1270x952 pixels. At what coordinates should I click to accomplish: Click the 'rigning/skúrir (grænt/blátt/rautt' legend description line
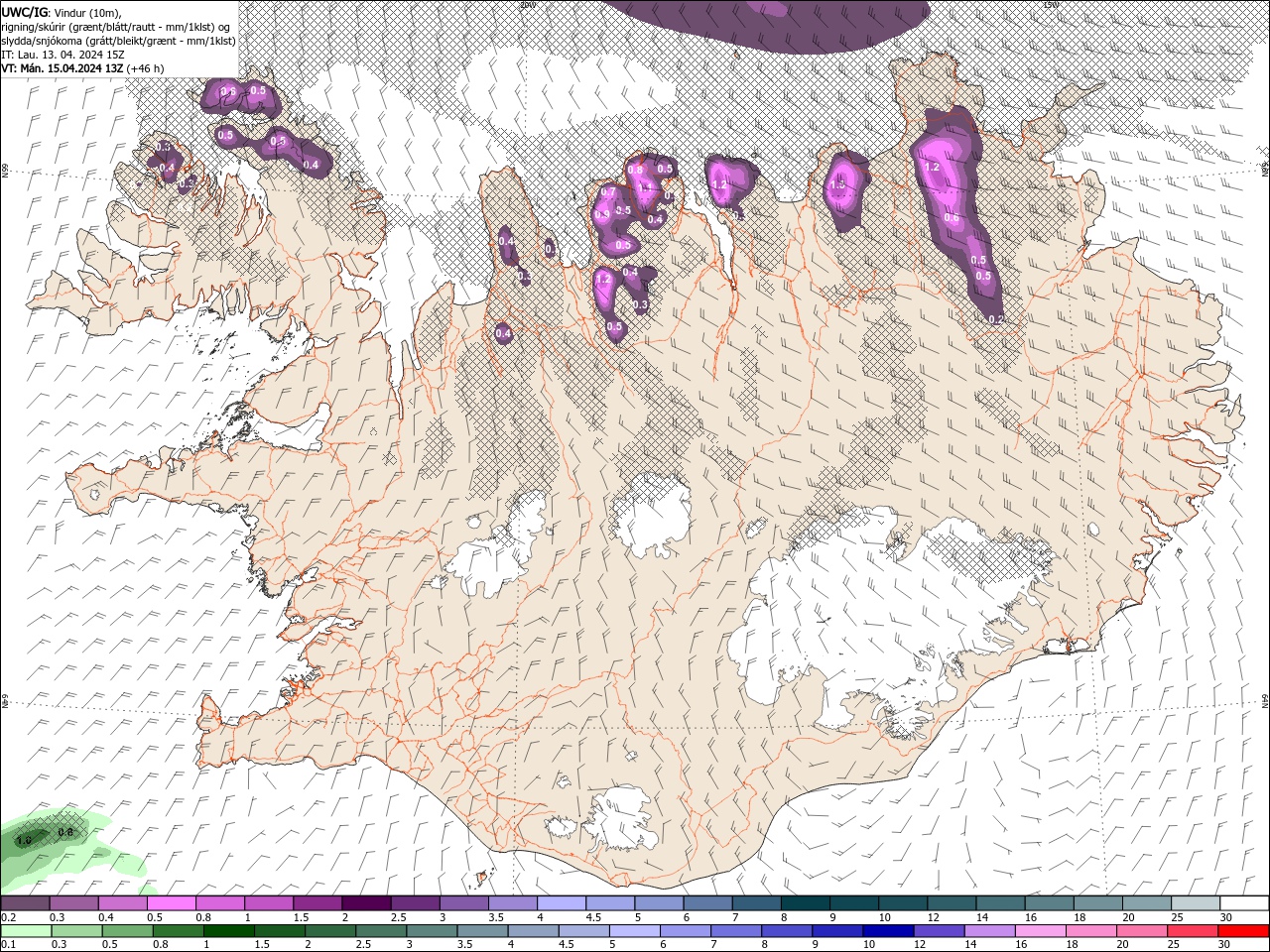(x=115, y=26)
